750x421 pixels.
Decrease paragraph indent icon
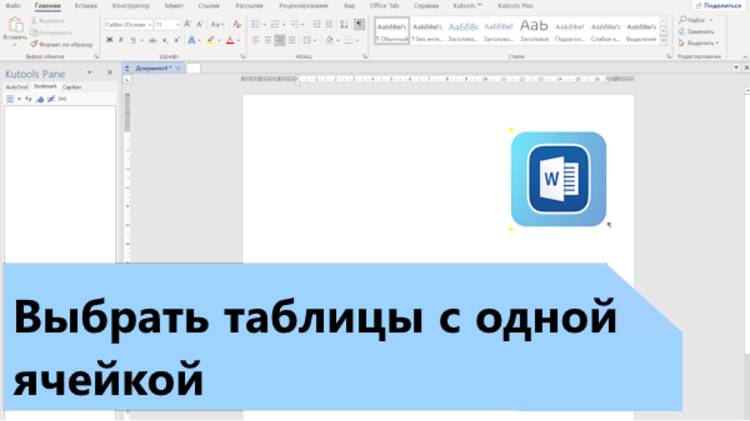(316, 24)
